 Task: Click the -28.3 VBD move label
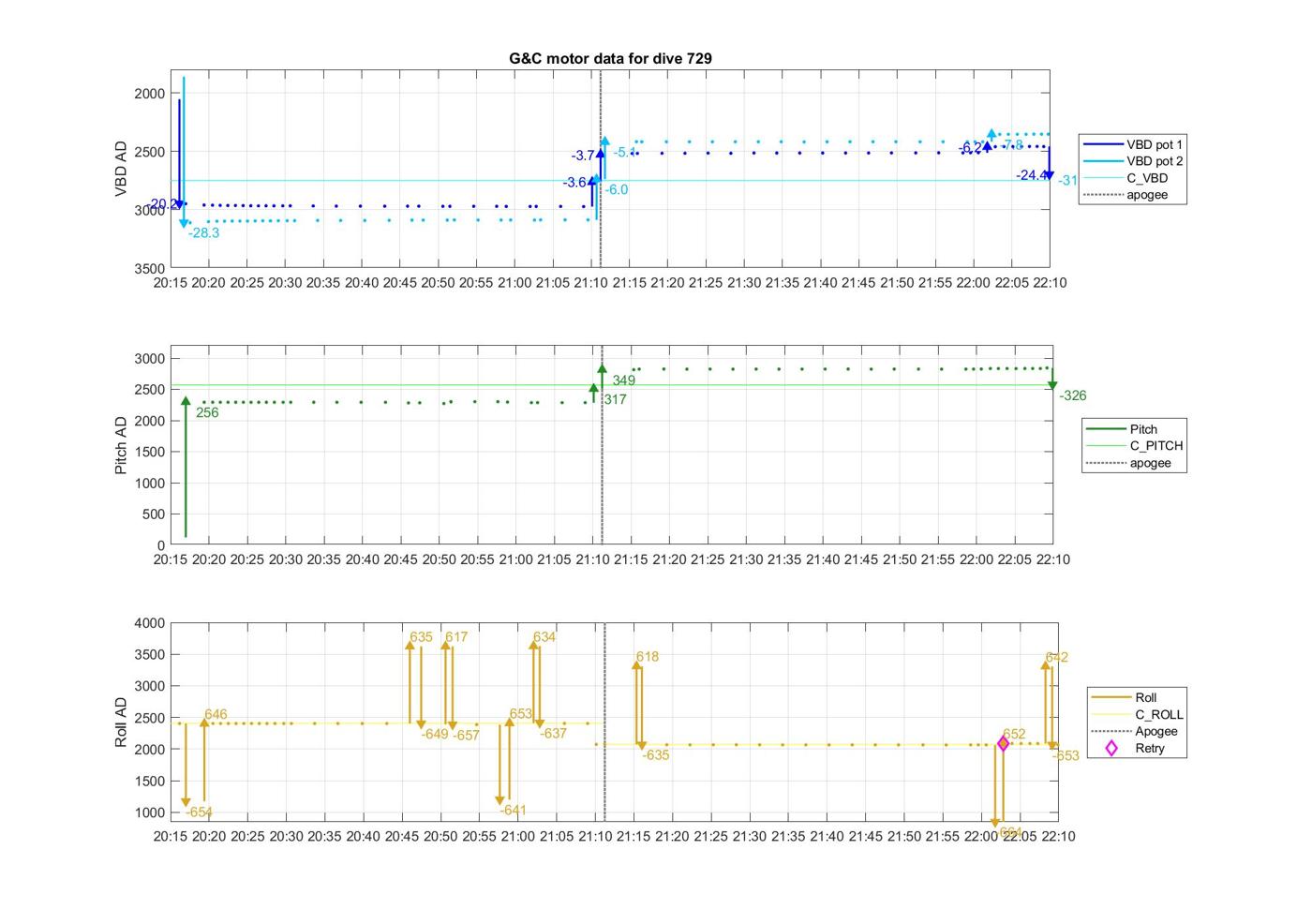[203, 232]
